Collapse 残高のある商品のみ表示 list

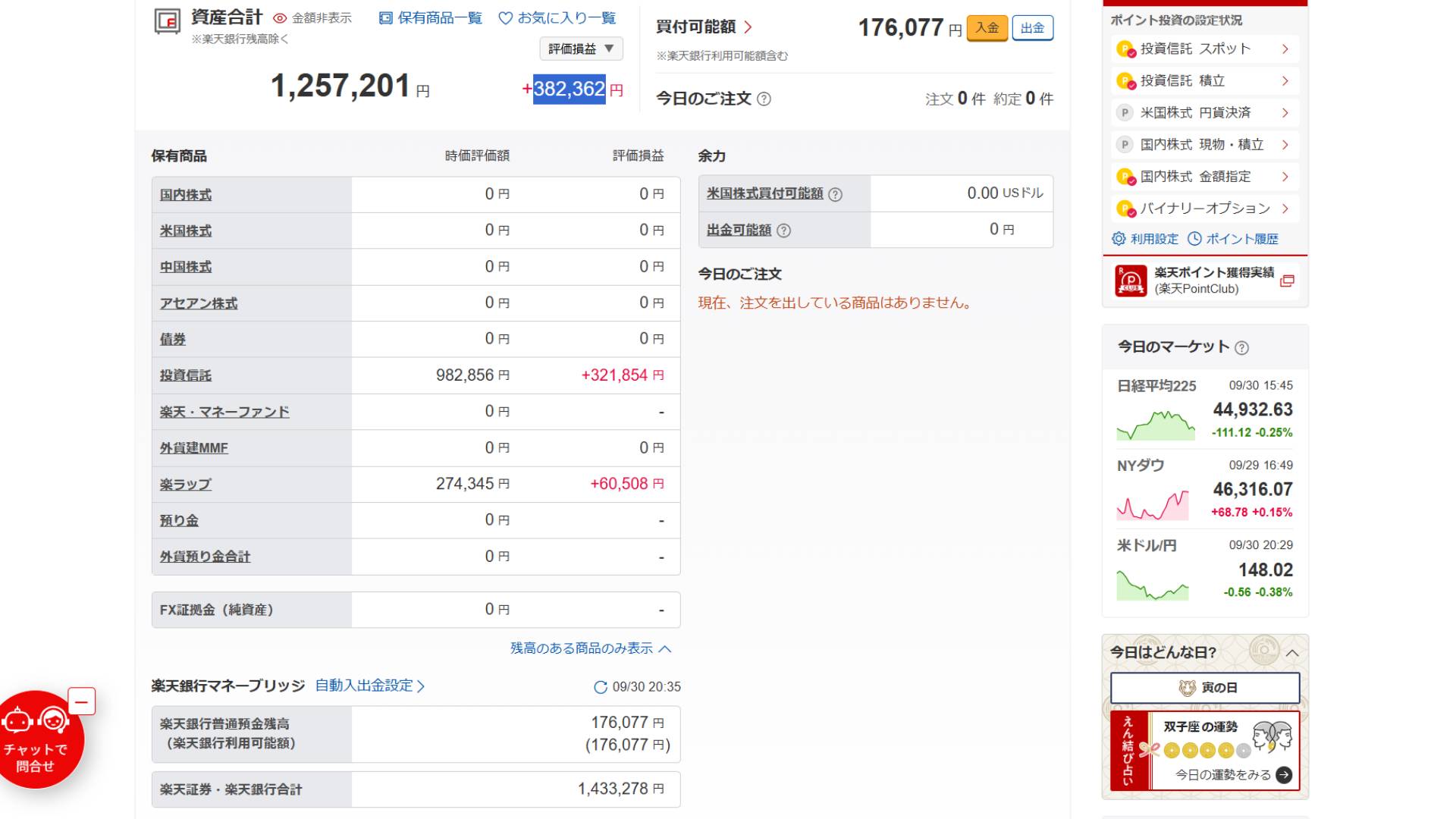point(590,648)
